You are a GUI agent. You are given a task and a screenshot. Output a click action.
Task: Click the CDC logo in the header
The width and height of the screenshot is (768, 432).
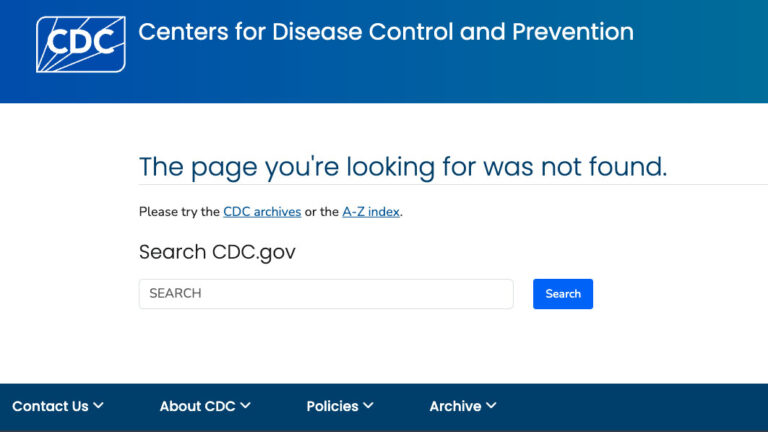81,45
